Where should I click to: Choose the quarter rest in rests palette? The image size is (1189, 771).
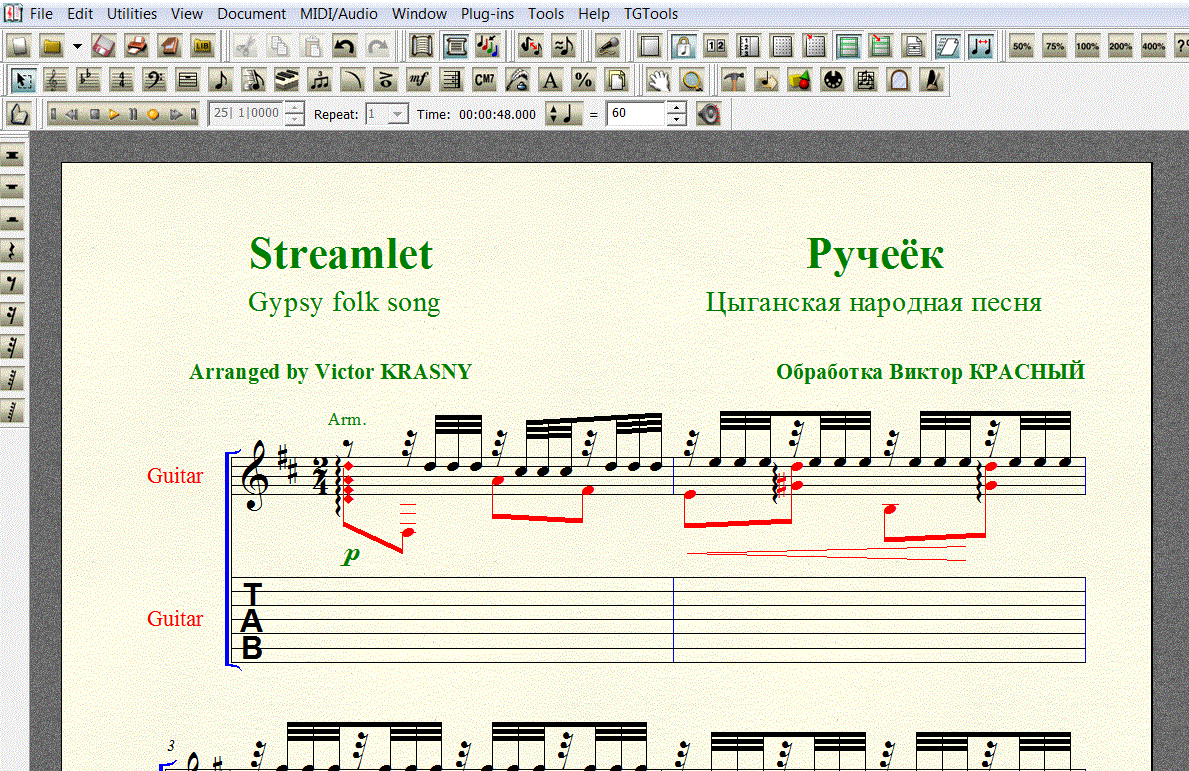pyautogui.click(x=13, y=251)
